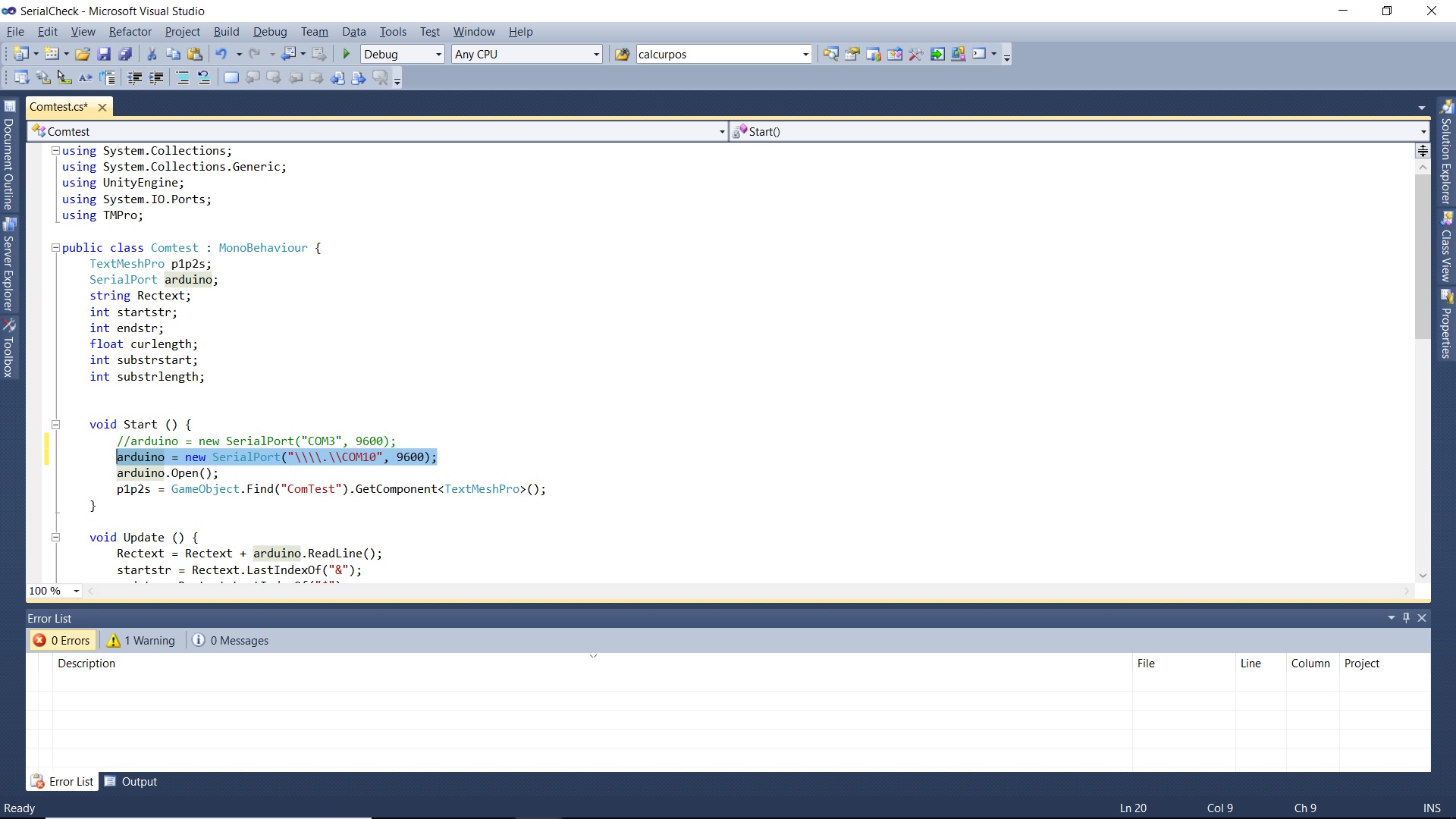The image size is (1456, 819).
Task: Click the Start Page green arrow icon
Action: pyautogui.click(x=937, y=54)
